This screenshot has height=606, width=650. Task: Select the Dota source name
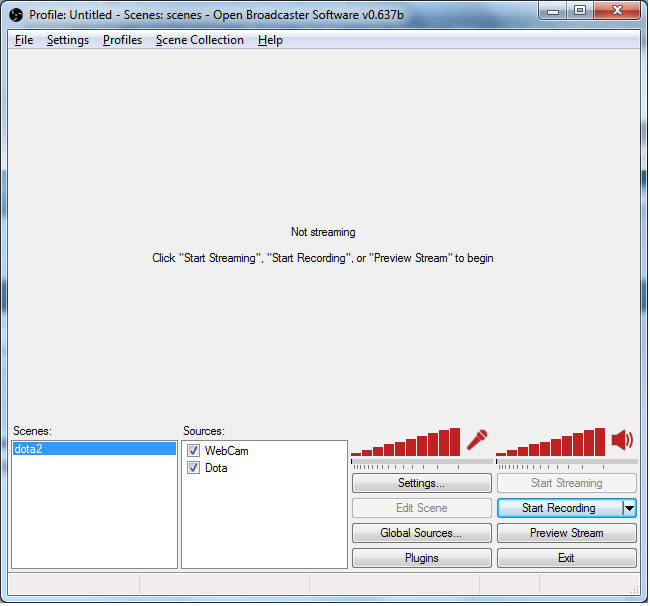tap(216, 469)
